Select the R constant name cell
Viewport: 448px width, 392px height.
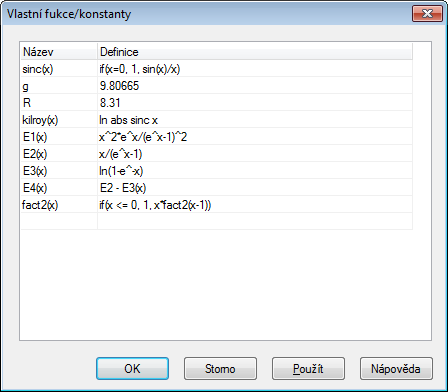[x=59, y=103]
